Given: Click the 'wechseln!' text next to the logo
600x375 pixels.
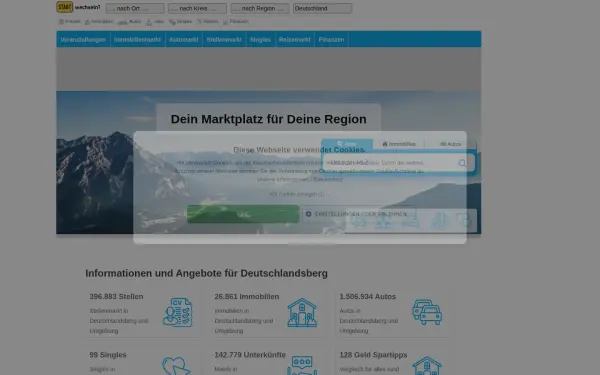Looking at the screenshot, I should [88, 7].
